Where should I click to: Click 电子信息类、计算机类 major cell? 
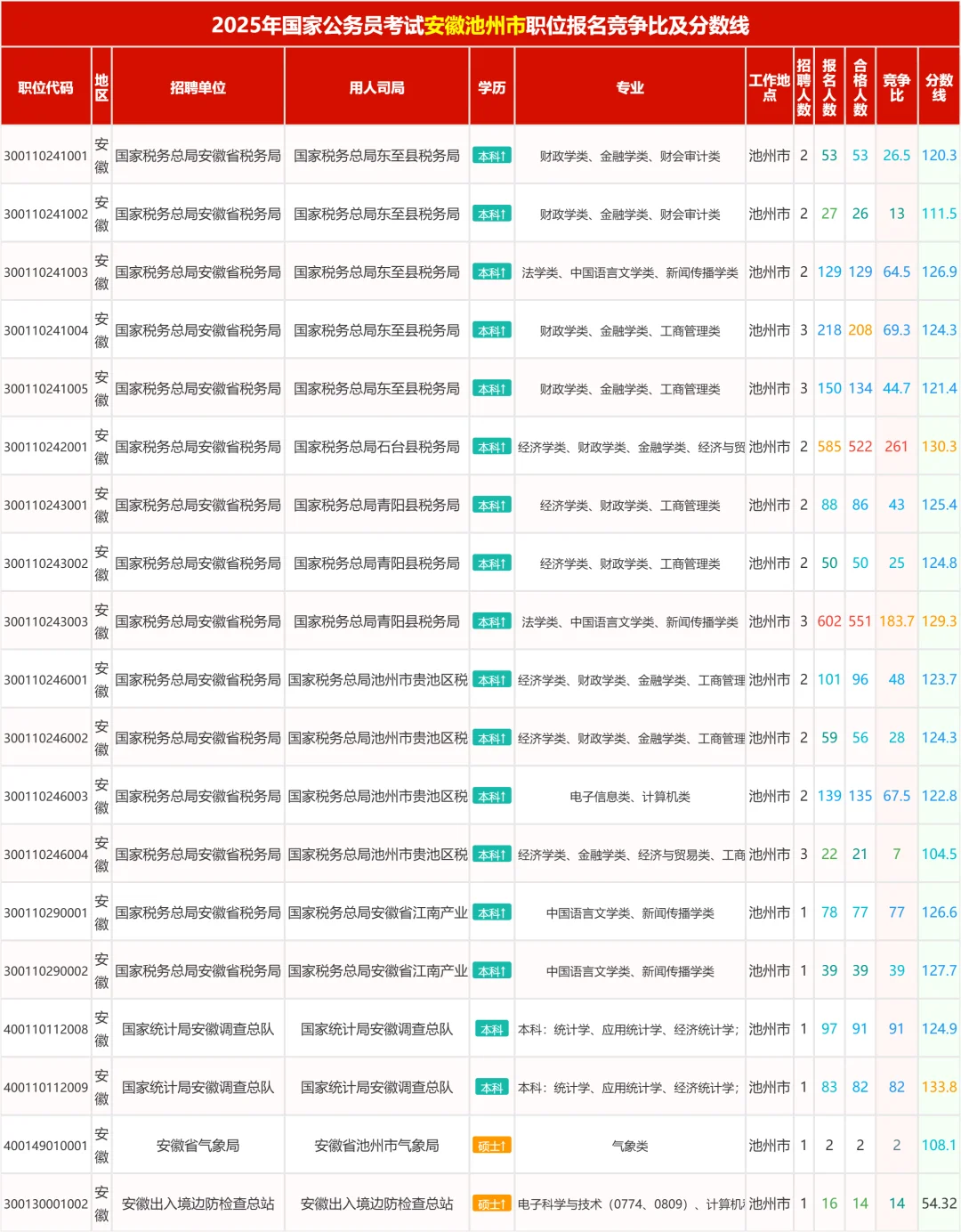click(630, 796)
